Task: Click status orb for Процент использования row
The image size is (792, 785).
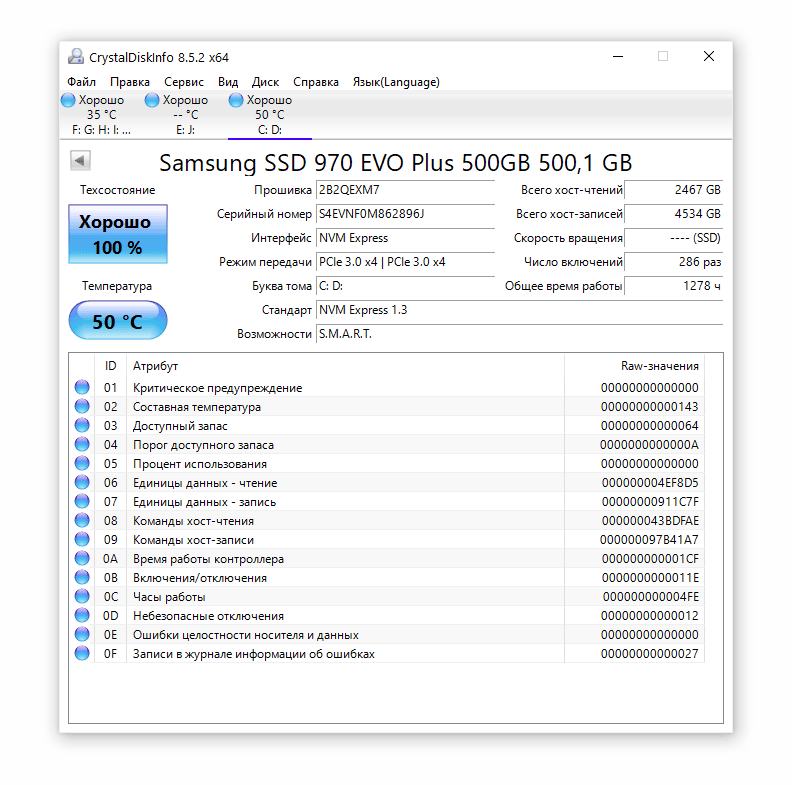Action: [x=82, y=464]
